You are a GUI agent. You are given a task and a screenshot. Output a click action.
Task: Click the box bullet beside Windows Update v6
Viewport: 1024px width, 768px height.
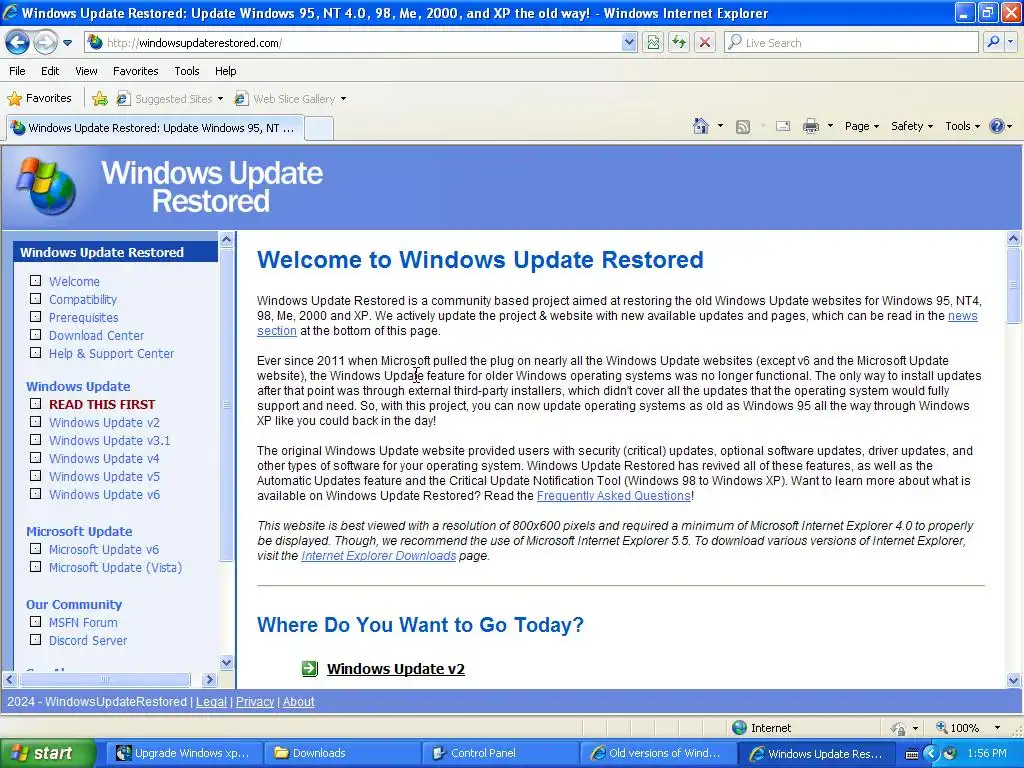35,494
